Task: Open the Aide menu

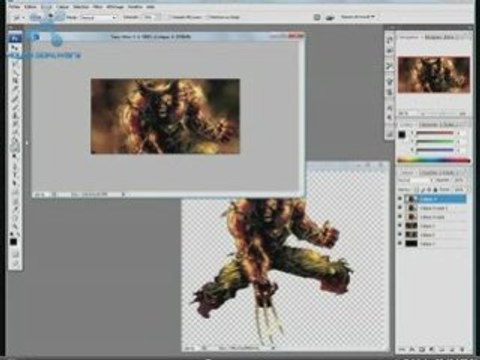Action: click(150, 6)
